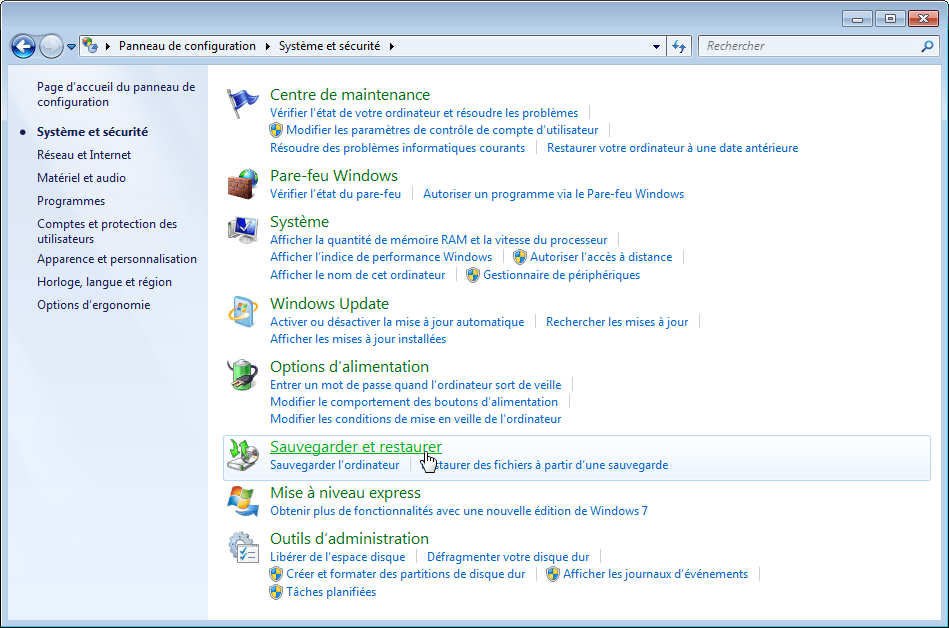949x628 pixels.
Task: Click Obtenir plus de fonctionnalités avec une nouvelle édition
Action: pos(459,511)
